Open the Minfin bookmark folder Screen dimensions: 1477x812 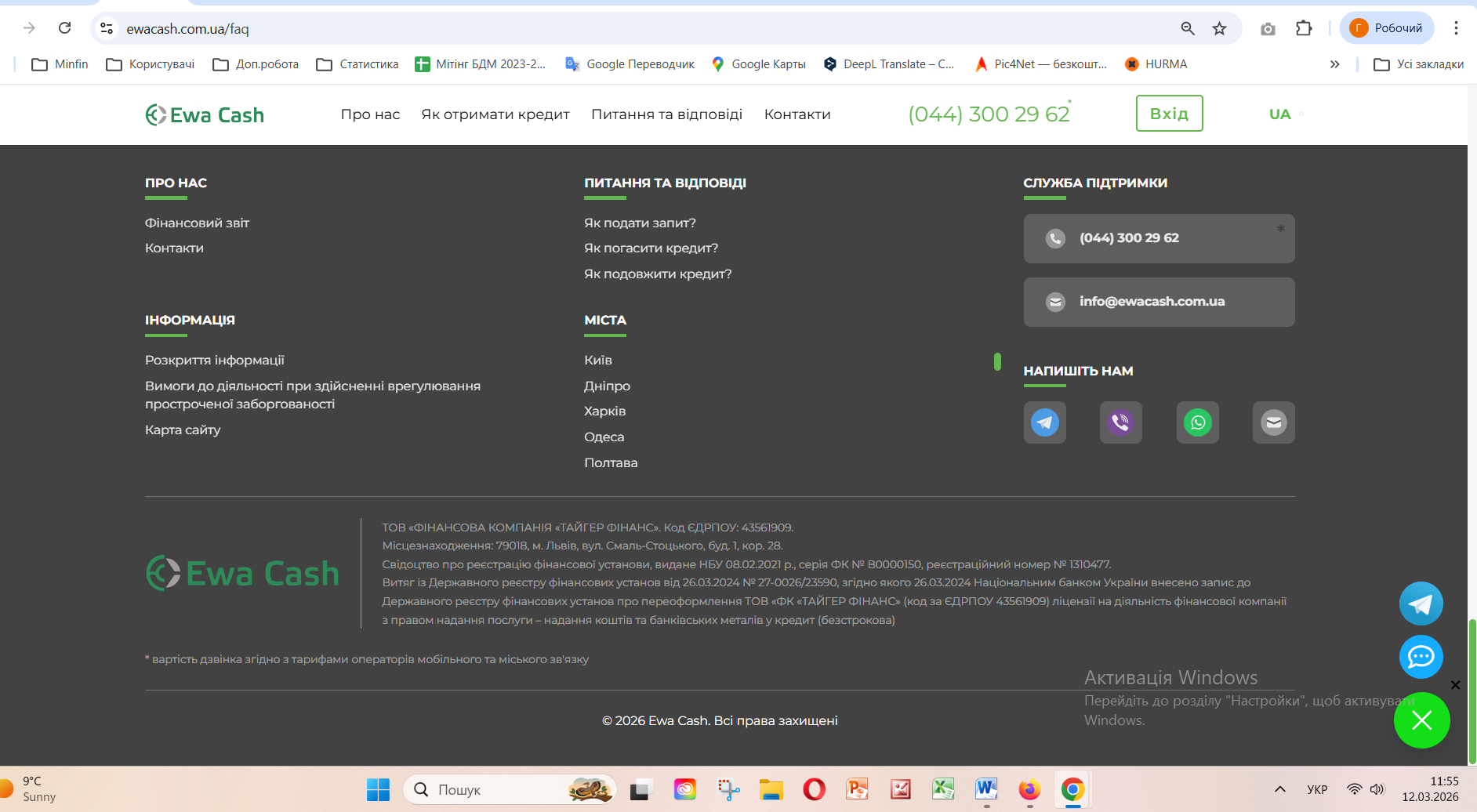click(60, 64)
